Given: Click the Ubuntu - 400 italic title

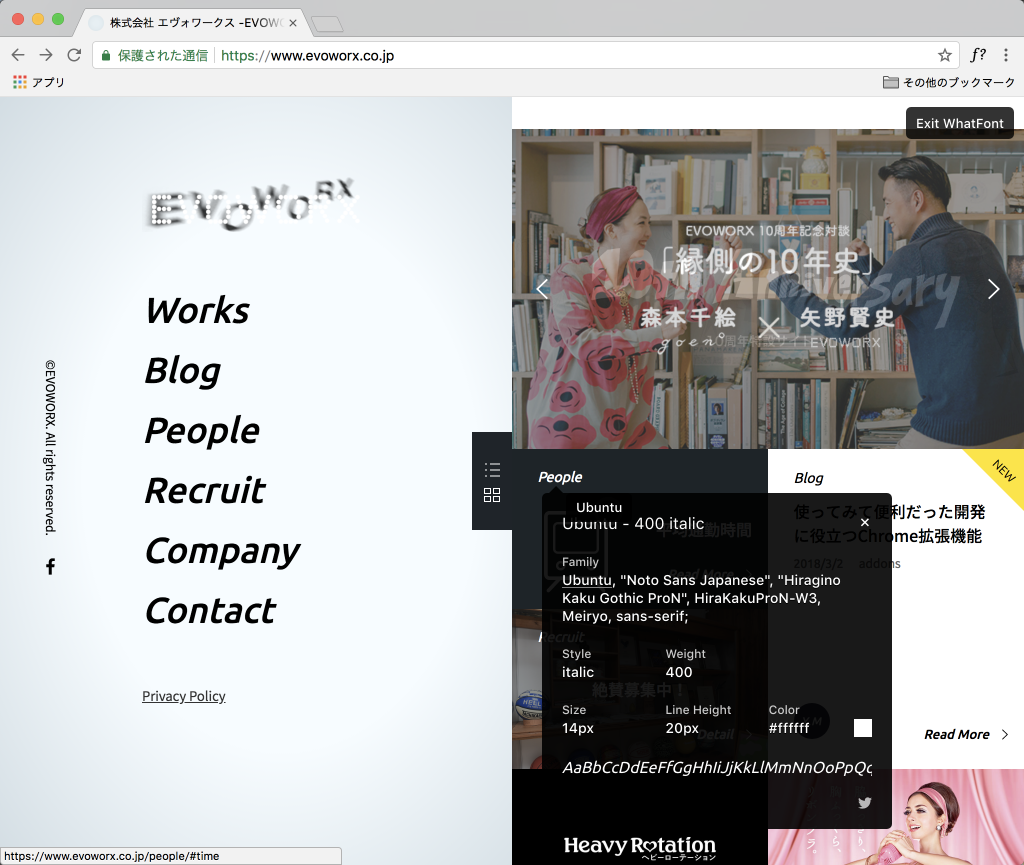Looking at the screenshot, I should tap(633, 524).
